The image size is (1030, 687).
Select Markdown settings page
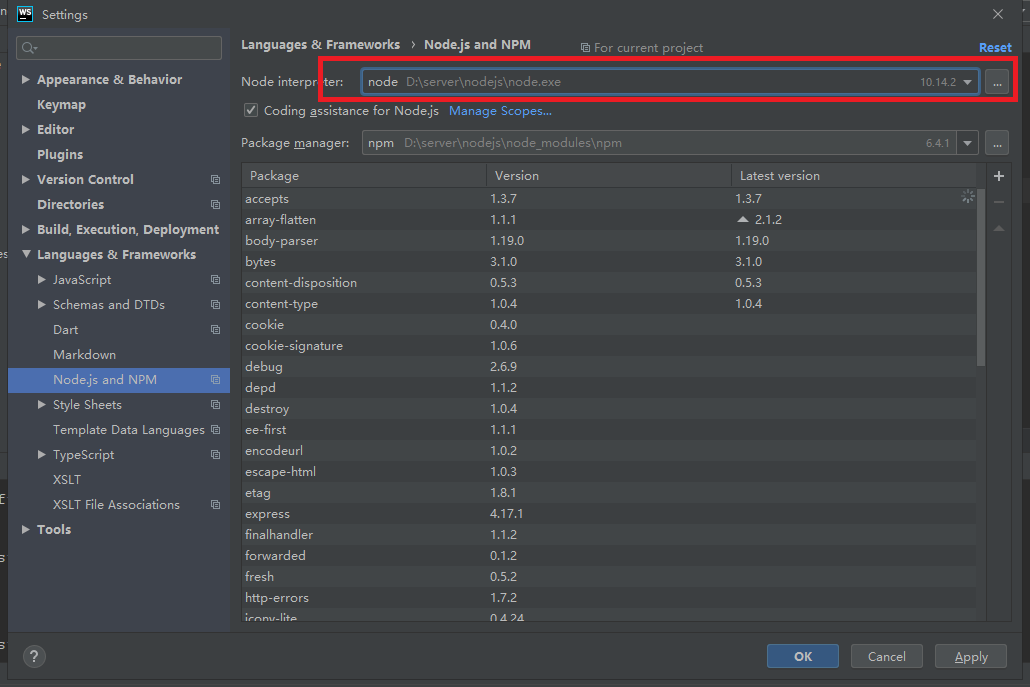point(84,355)
